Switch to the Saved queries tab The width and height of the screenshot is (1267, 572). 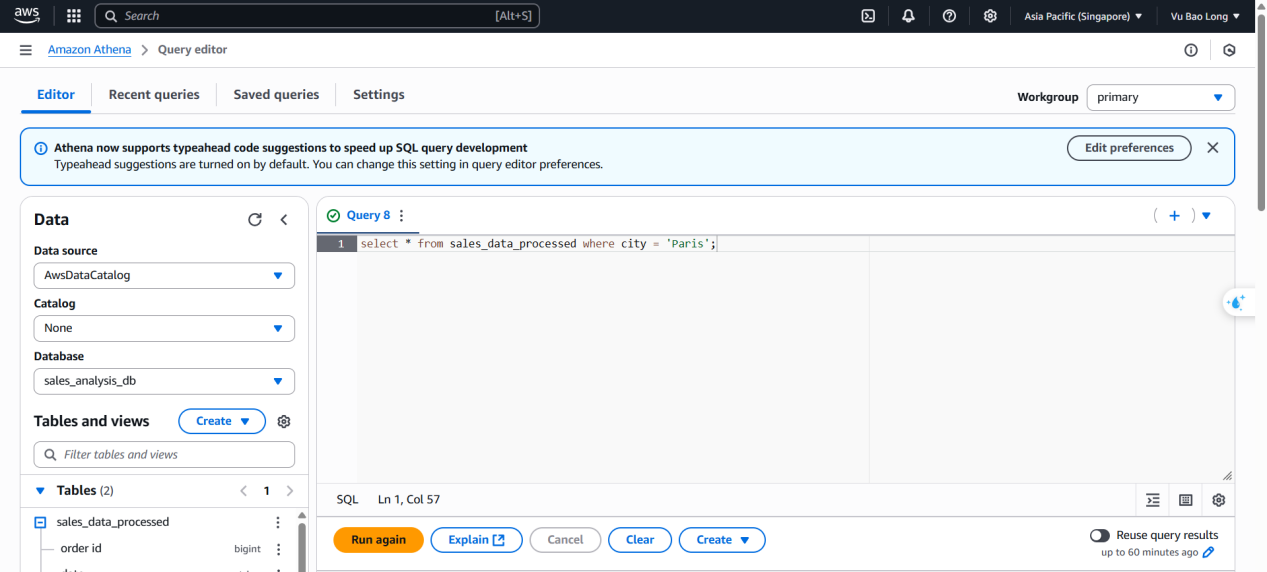276,95
